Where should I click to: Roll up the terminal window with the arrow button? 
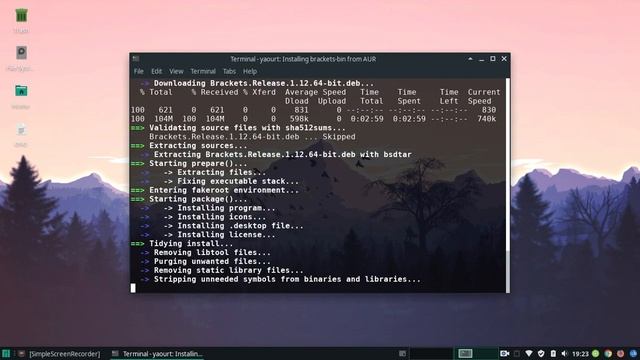[470, 59]
